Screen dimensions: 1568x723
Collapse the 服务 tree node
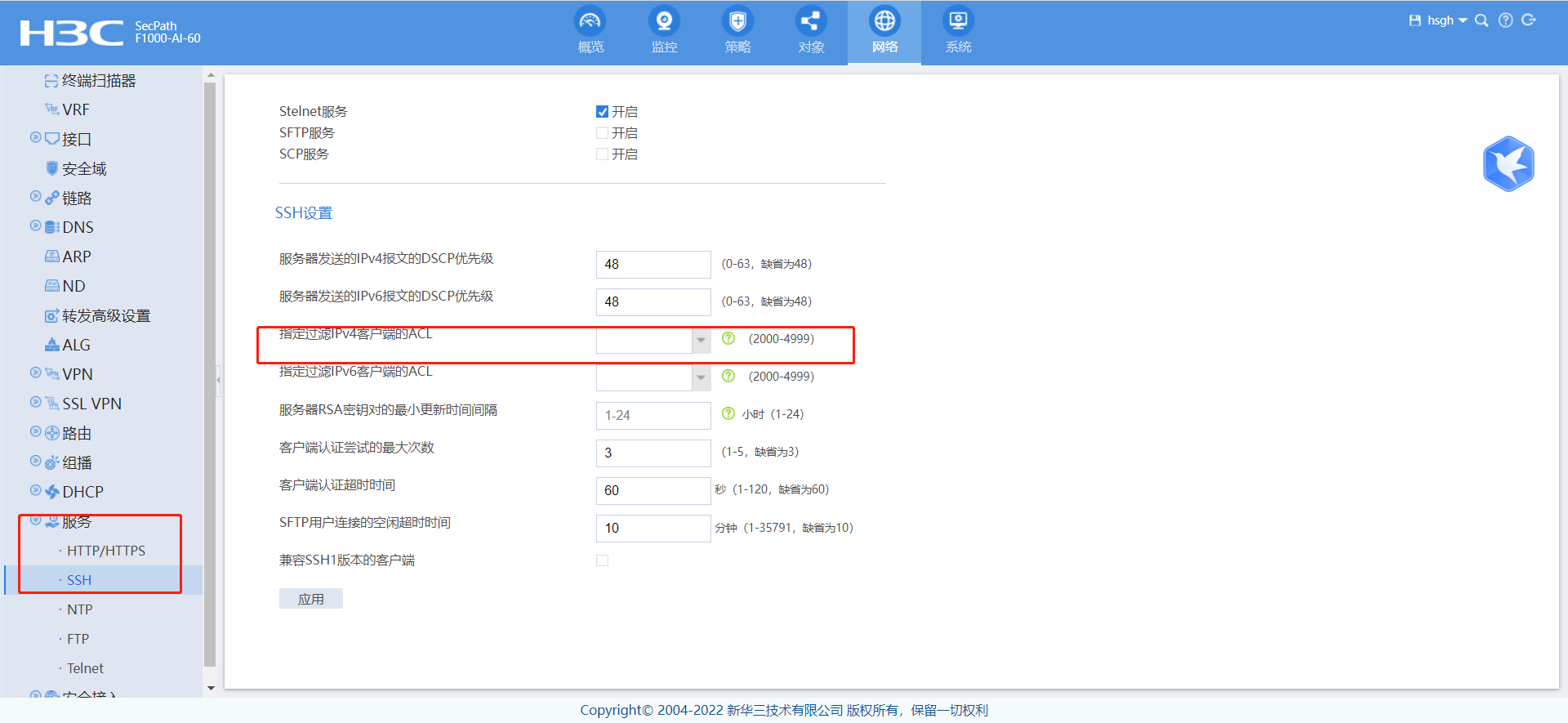(35, 520)
